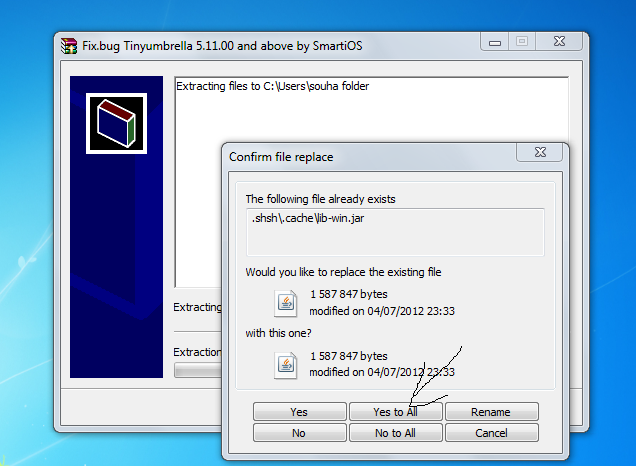Click the WinRAR icon in the title bar
636x466 pixels.
coord(69,46)
